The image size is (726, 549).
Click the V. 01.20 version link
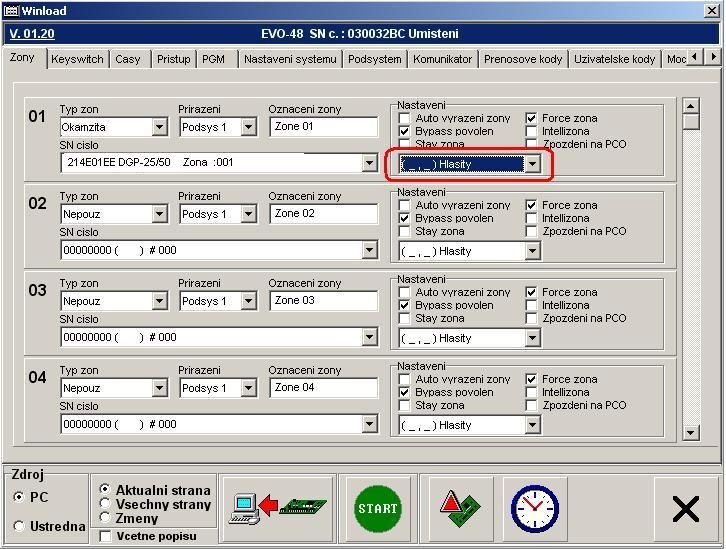[32, 33]
